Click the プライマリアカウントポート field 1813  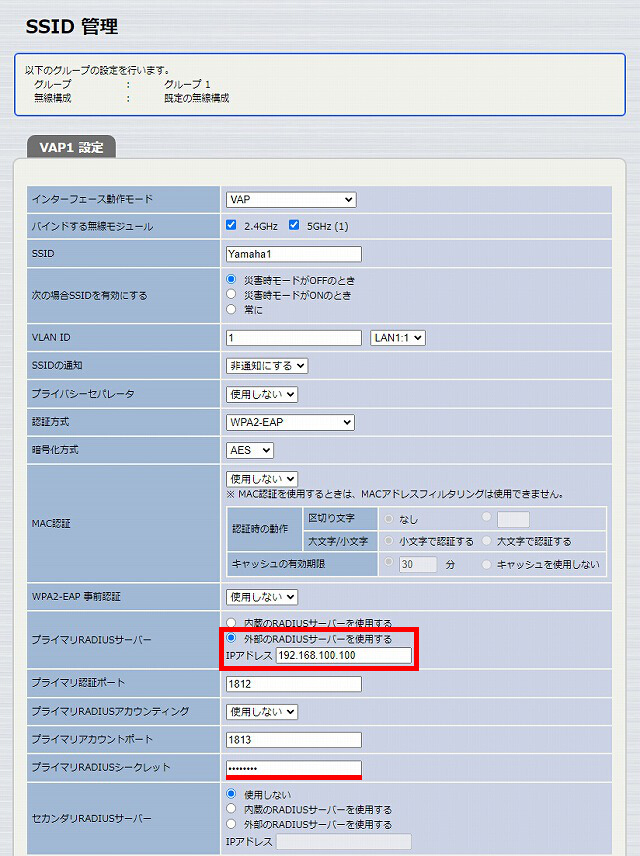point(294,740)
